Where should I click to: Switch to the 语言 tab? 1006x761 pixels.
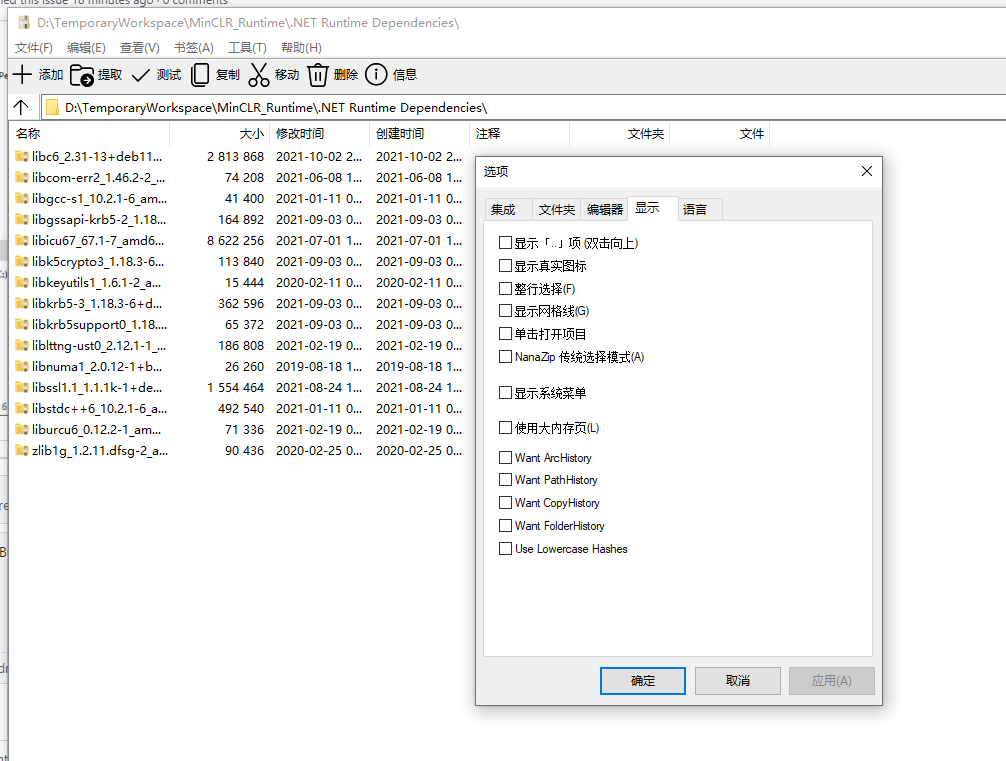tap(700, 210)
